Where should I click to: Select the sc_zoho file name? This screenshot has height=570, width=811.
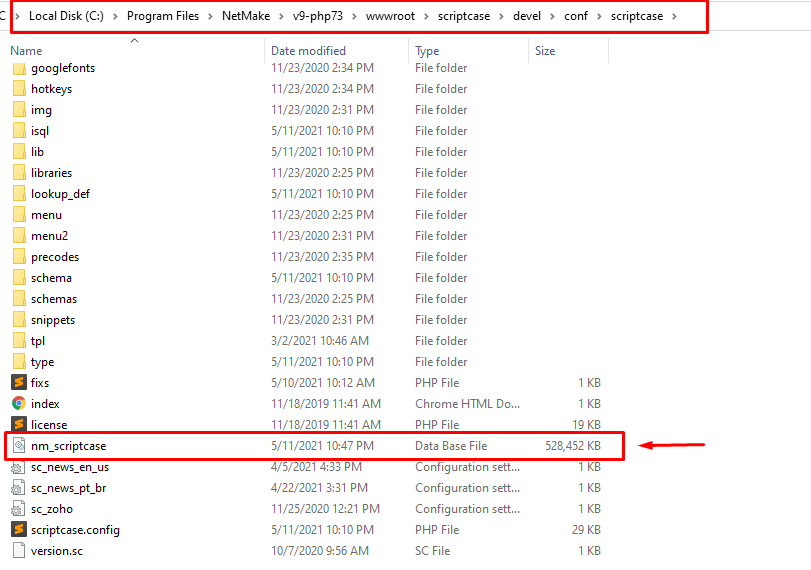pos(52,509)
